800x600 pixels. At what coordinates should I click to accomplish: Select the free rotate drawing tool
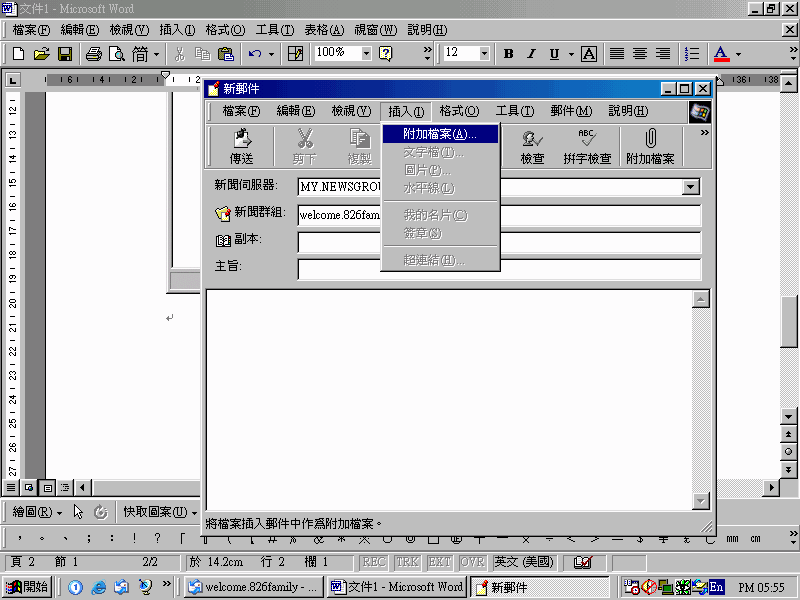pos(101,512)
